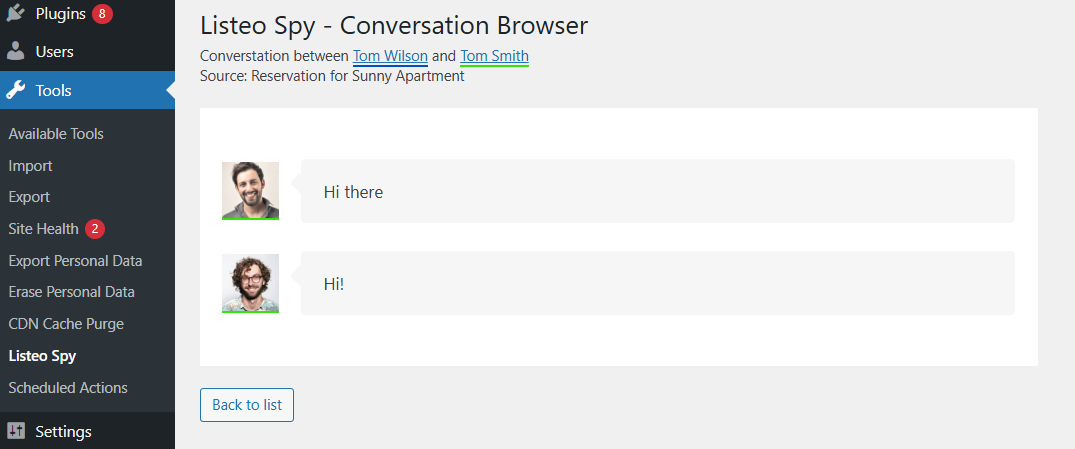Viewport: 1075px width, 449px height.
Task: Click the Site Health notification badge
Action: pyautogui.click(x=95, y=229)
